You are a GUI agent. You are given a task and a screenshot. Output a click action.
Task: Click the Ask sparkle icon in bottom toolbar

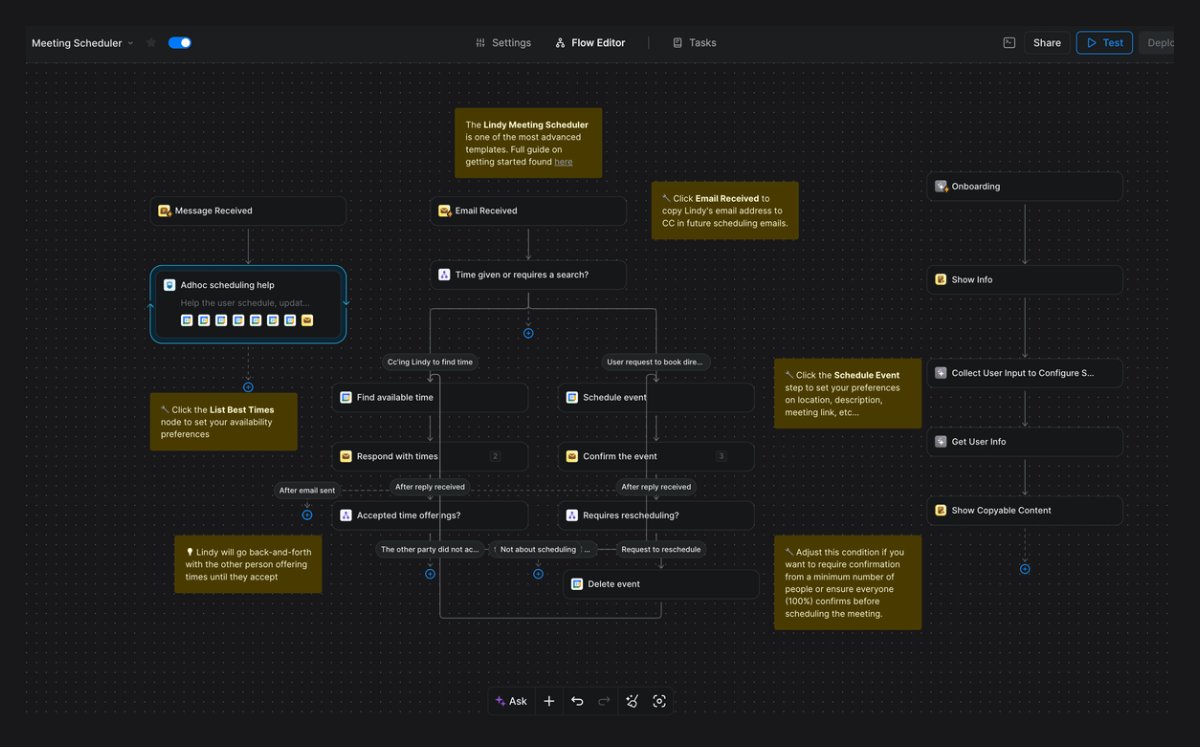coord(501,701)
